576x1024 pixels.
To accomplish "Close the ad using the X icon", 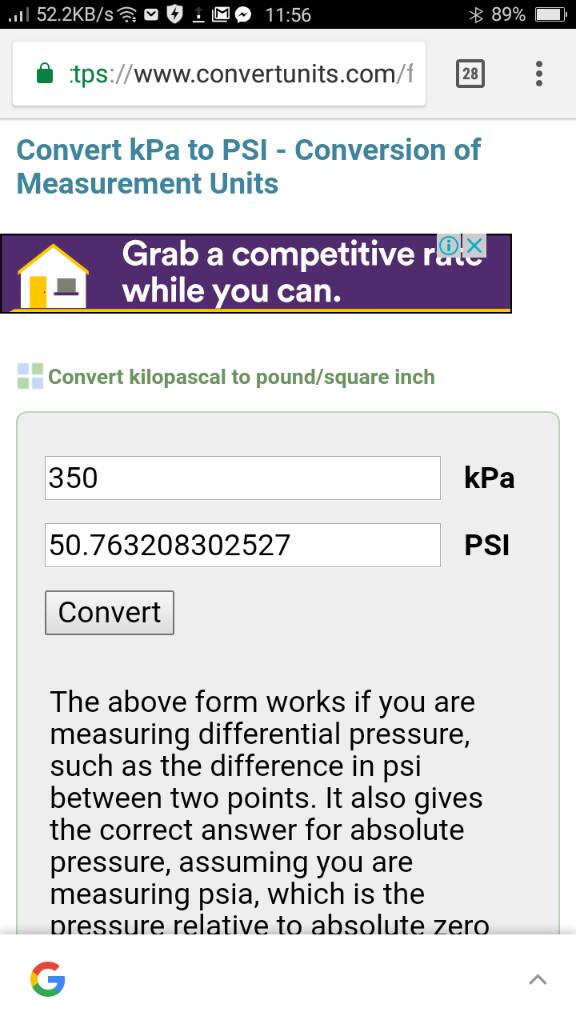I will pos(475,246).
